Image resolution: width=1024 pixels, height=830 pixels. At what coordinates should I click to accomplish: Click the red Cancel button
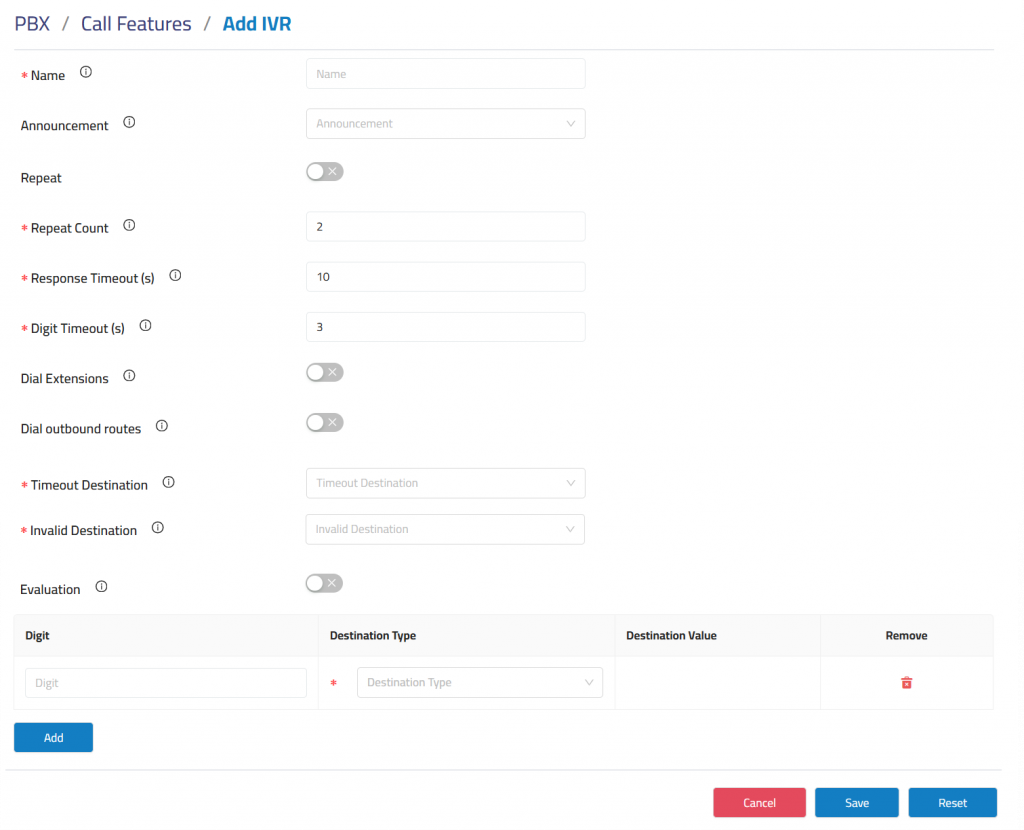pos(759,803)
